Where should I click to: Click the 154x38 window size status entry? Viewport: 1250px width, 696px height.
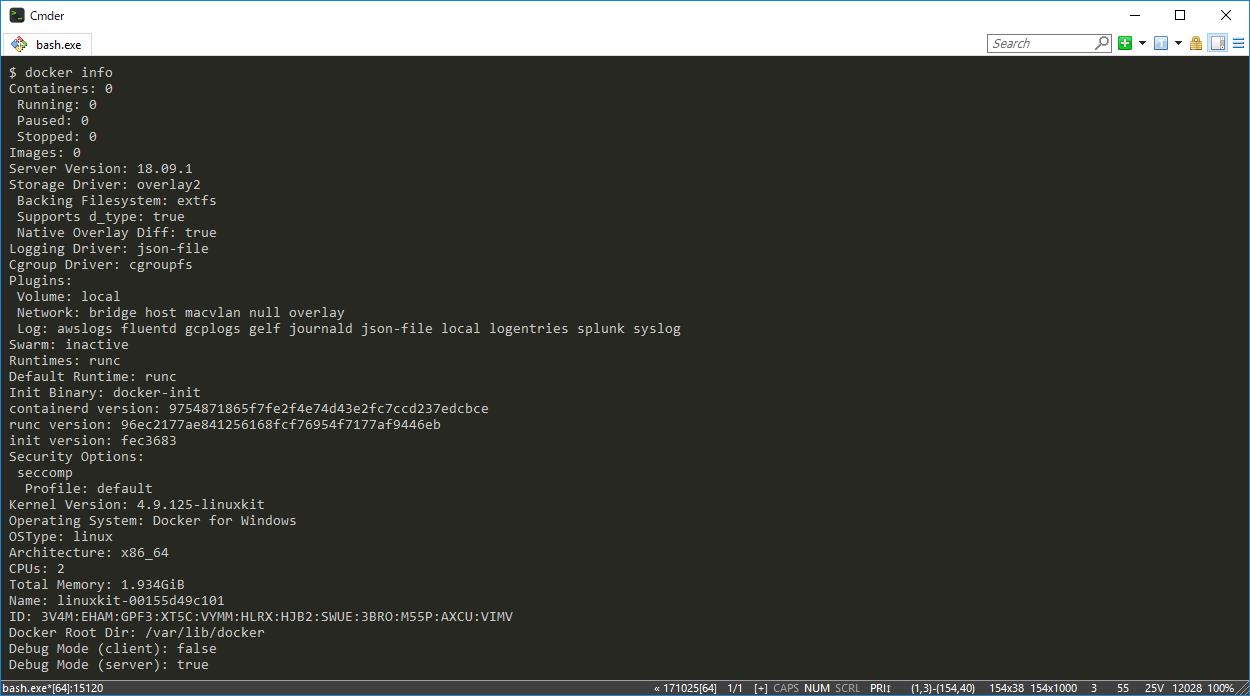[1006, 688]
